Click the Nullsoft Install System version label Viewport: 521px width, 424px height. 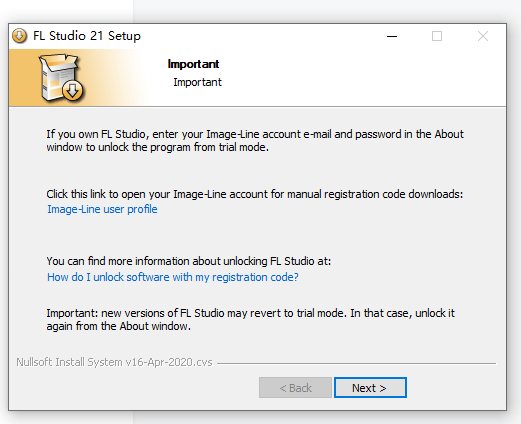pos(114,362)
